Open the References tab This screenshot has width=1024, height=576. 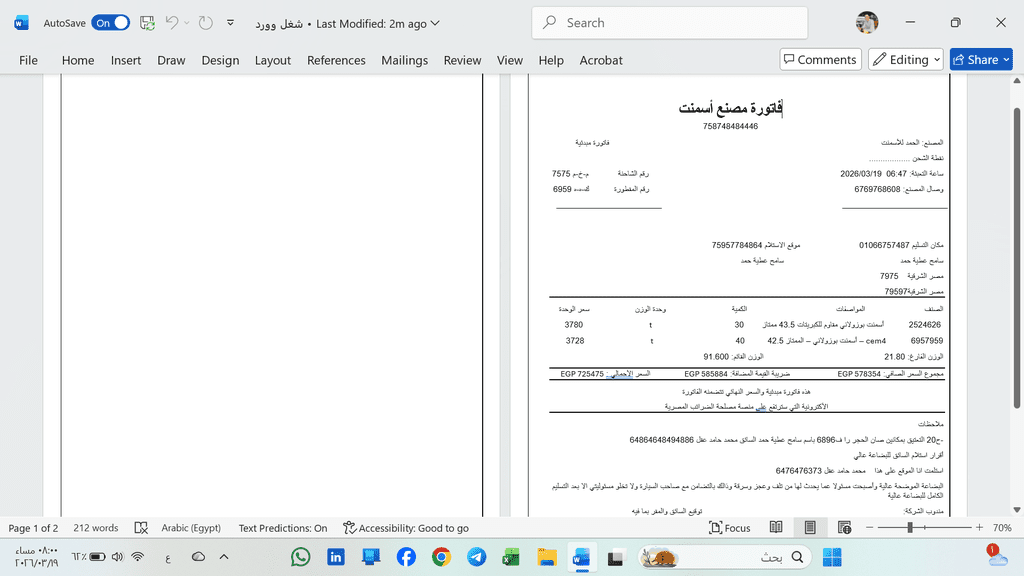coord(336,60)
